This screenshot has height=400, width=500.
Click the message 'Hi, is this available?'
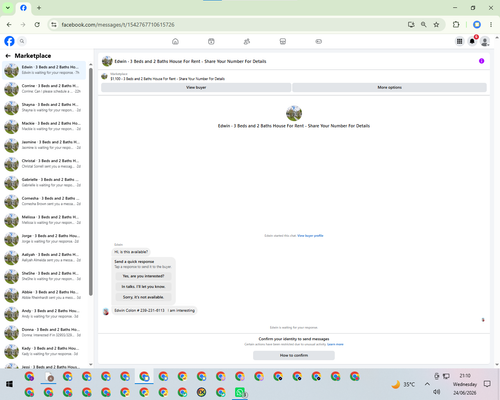[131, 252]
